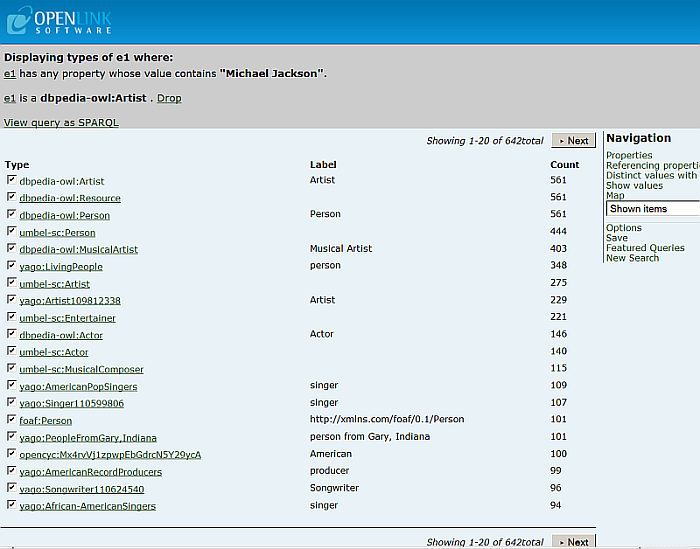This screenshot has height=549, width=700.
Task: Toggle the yago:LivingPeople checkbox
Action: 12,266
